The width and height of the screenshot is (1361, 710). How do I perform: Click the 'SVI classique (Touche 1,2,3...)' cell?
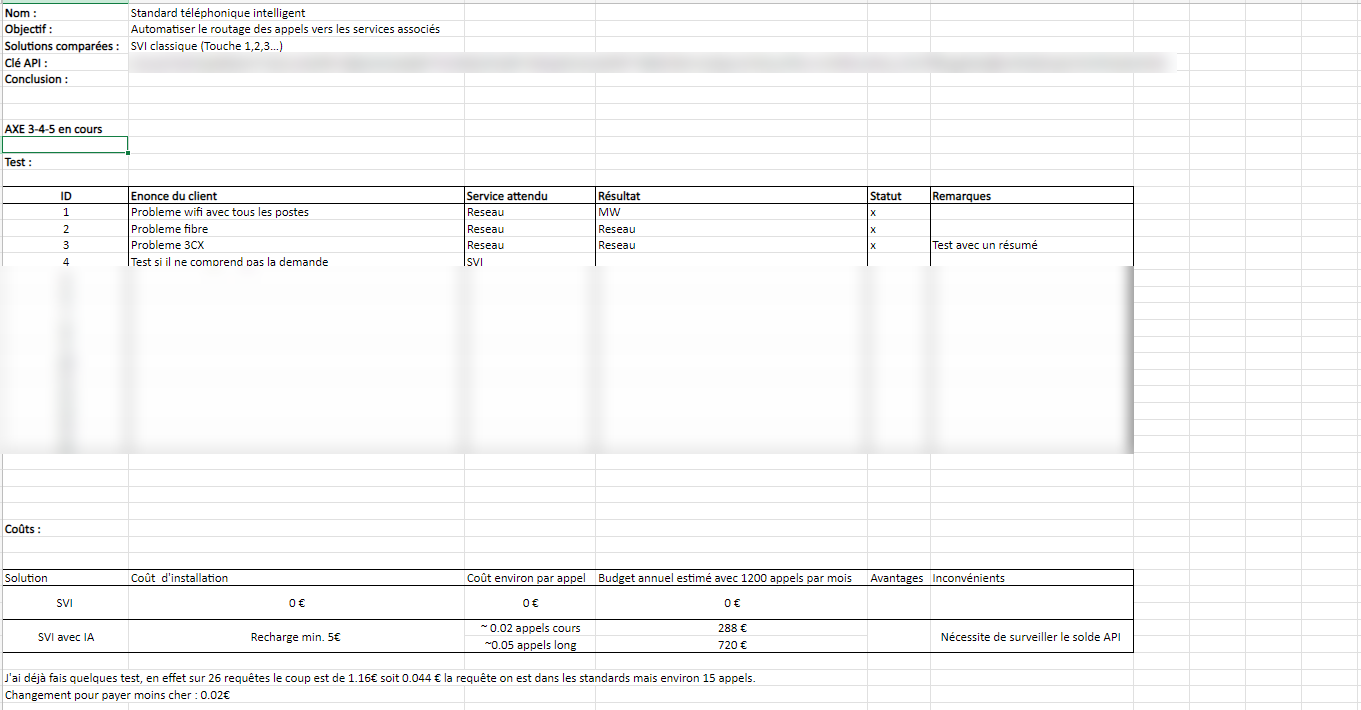click(296, 46)
